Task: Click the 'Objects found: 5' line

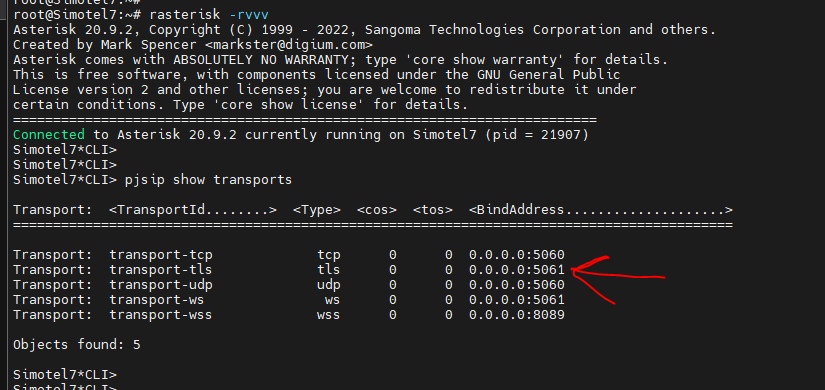Action: pyautogui.click(x=77, y=345)
